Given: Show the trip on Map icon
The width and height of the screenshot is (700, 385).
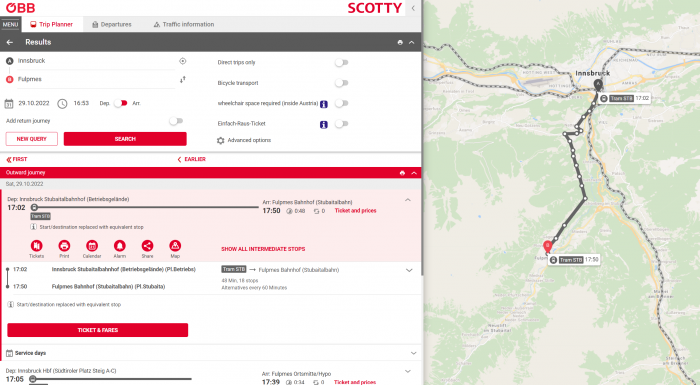Looking at the screenshot, I should (x=175, y=246).
